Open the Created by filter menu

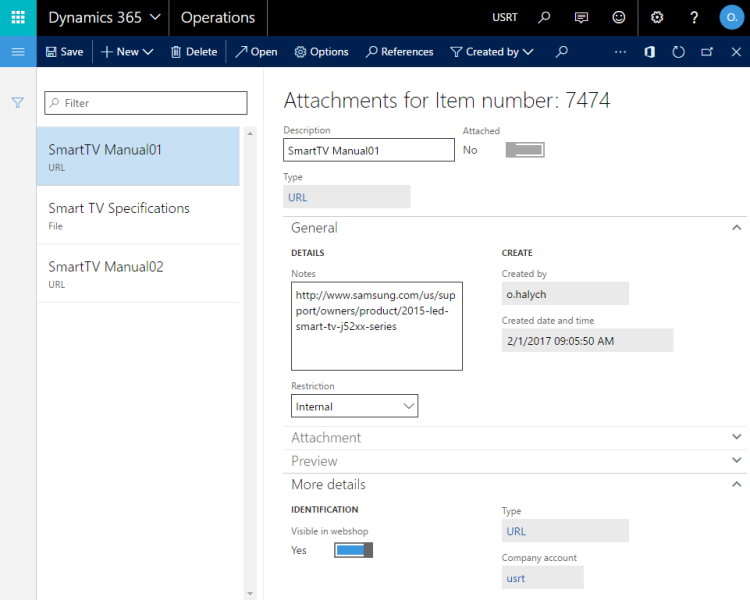[x=492, y=52]
